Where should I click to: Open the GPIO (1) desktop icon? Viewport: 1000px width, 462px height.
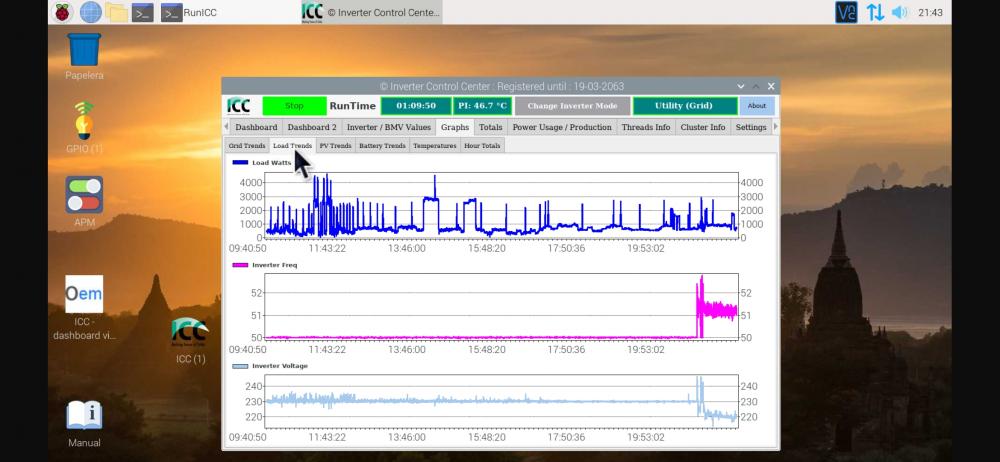(84, 128)
